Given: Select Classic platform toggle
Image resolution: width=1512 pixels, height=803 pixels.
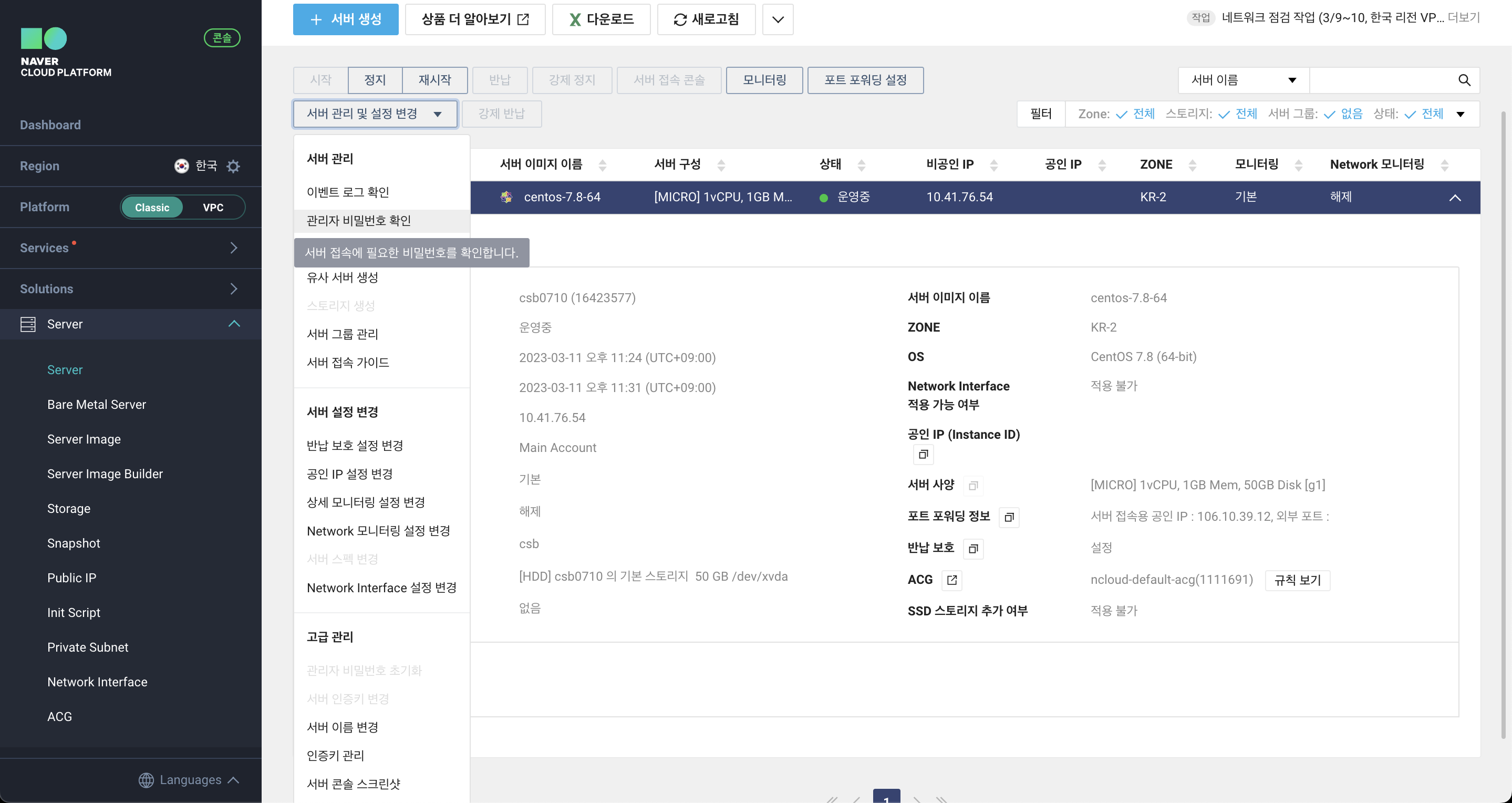Looking at the screenshot, I should 152,207.
